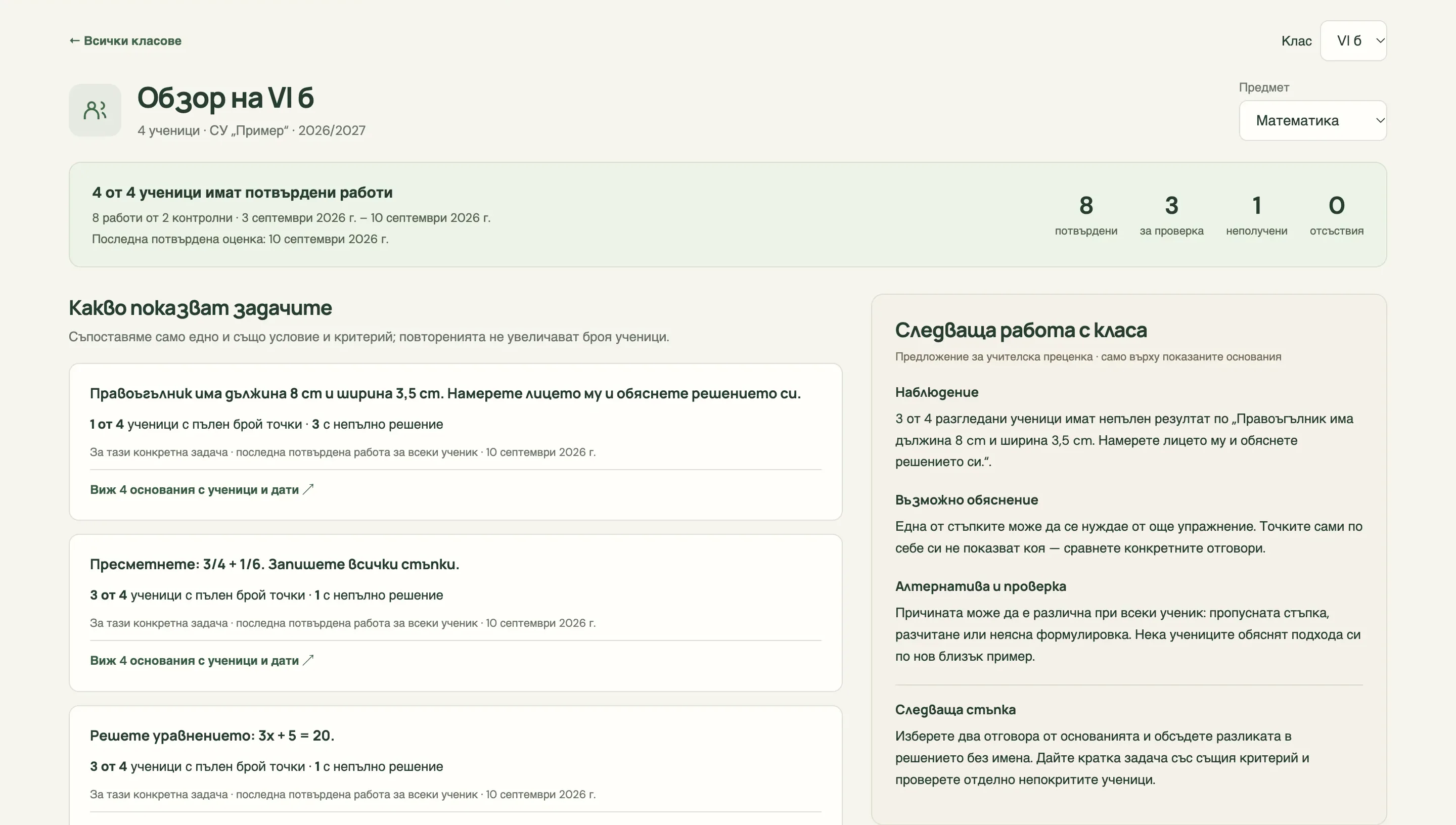Click arrow icon beside Правоъгълник task's основания link
This screenshot has height=825, width=1456.
pos(308,489)
